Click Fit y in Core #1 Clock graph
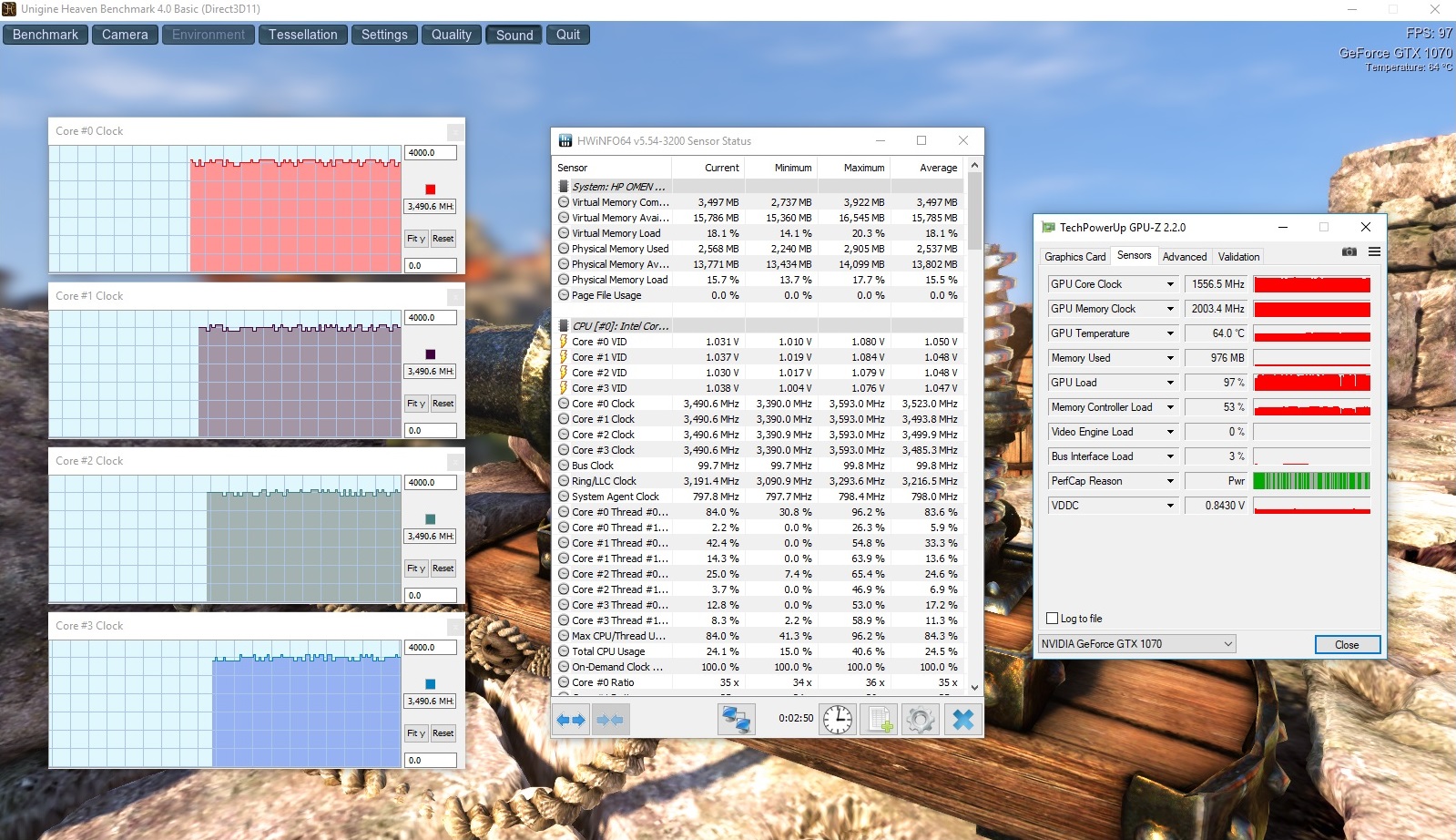The height and width of the screenshot is (840, 1456). pyautogui.click(x=416, y=404)
